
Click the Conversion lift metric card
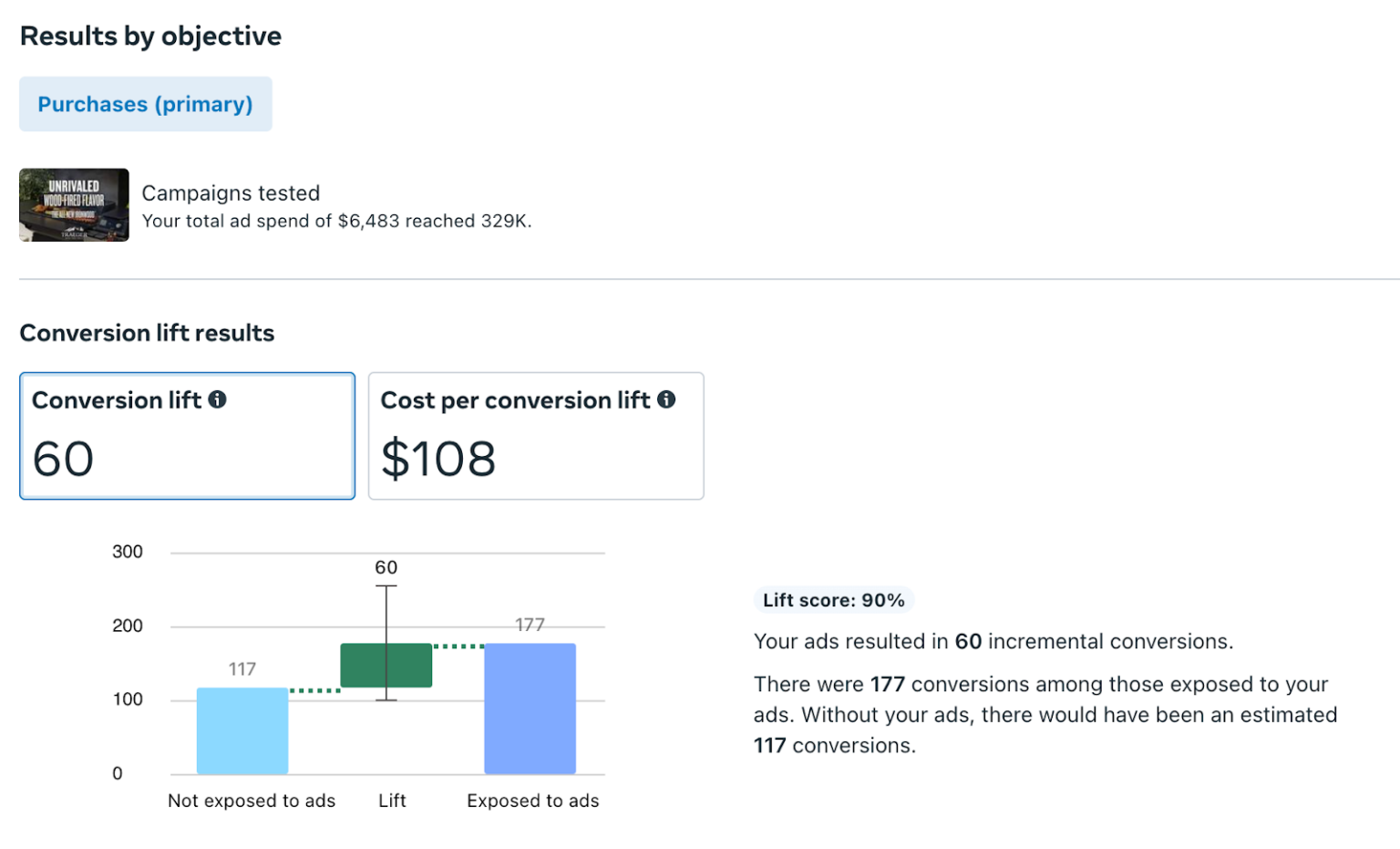(187, 435)
